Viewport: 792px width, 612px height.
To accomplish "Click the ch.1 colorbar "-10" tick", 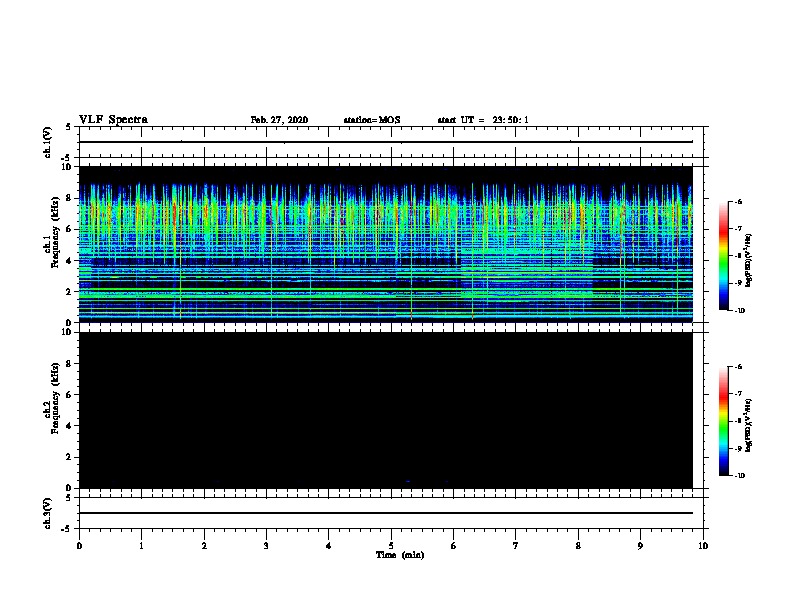I will (x=740, y=310).
